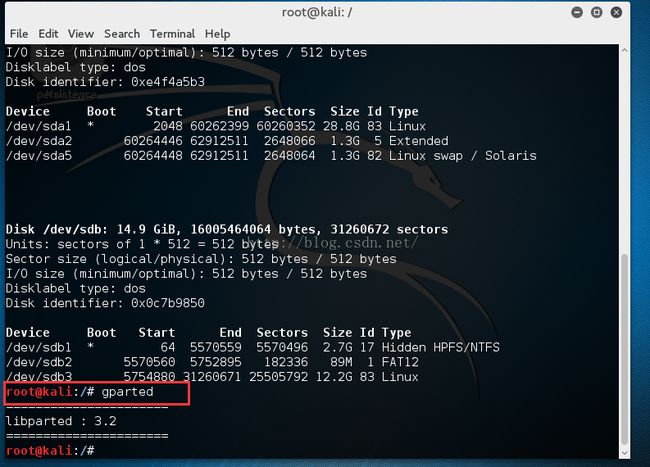Click the 'gparted' command text
Screen dimensions: 650x467
point(127,392)
